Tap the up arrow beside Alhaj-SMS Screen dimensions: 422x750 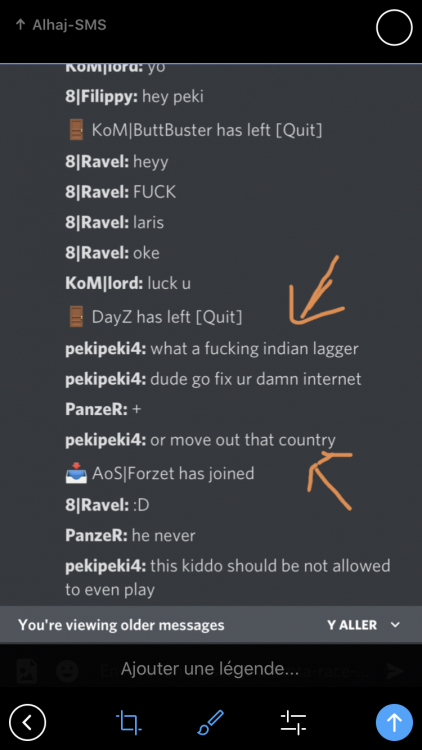[x=20, y=25]
